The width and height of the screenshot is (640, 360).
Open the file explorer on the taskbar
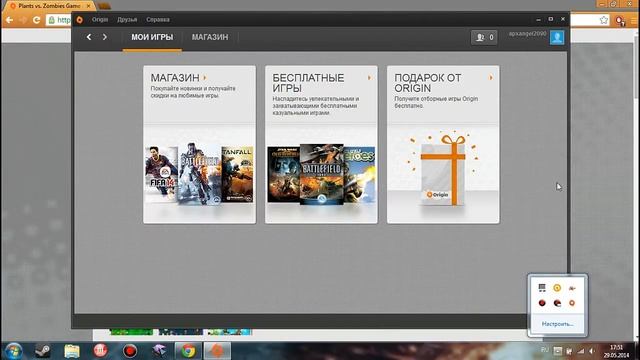pos(72,351)
